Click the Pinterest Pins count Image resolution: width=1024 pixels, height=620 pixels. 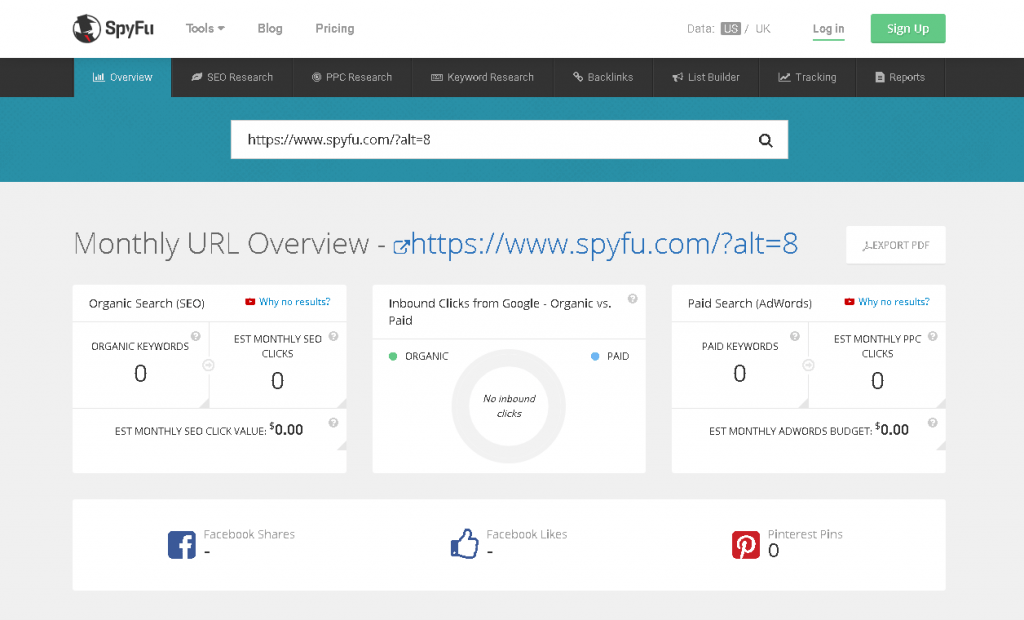coord(773,551)
